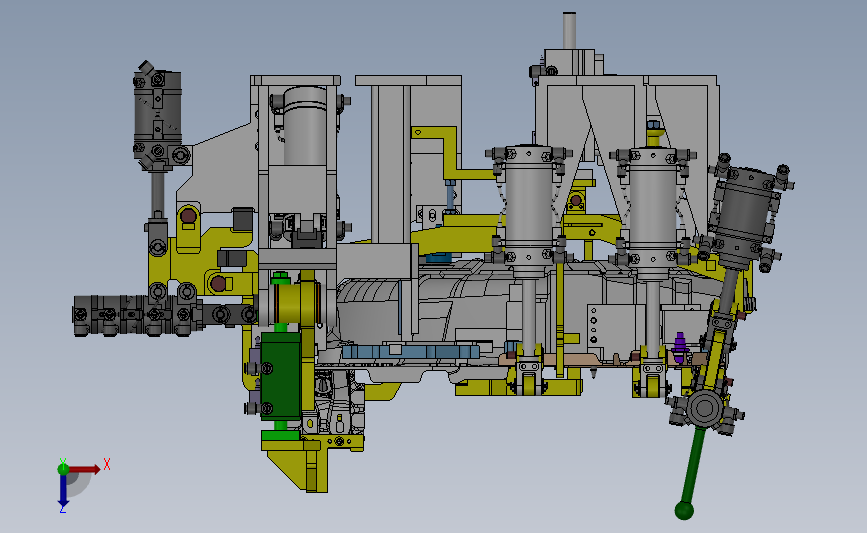Click the blue Z axis arrow of the triad
Viewport: 867px width, 533px height.
pos(63,491)
